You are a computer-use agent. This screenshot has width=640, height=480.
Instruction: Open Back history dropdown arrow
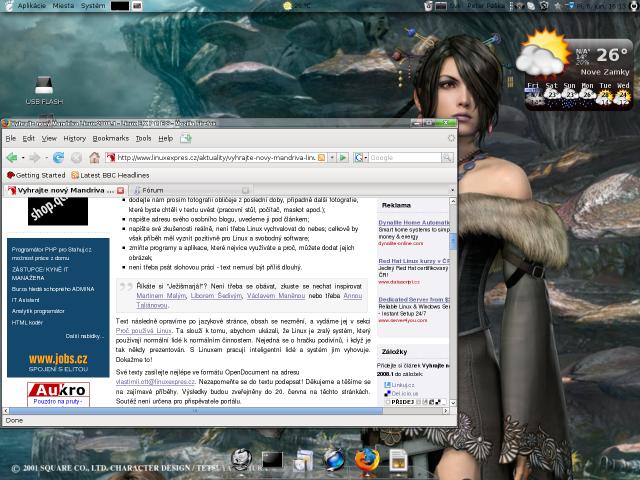point(23,158)
